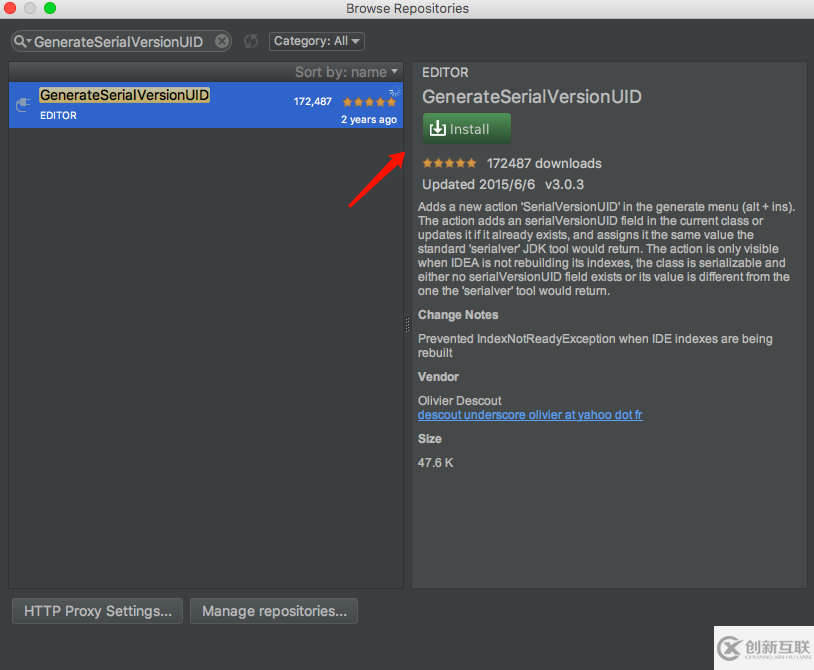Open Manage repositories dialog
Image resolution: width=814 pixels, height=670 pixels.
274,611
